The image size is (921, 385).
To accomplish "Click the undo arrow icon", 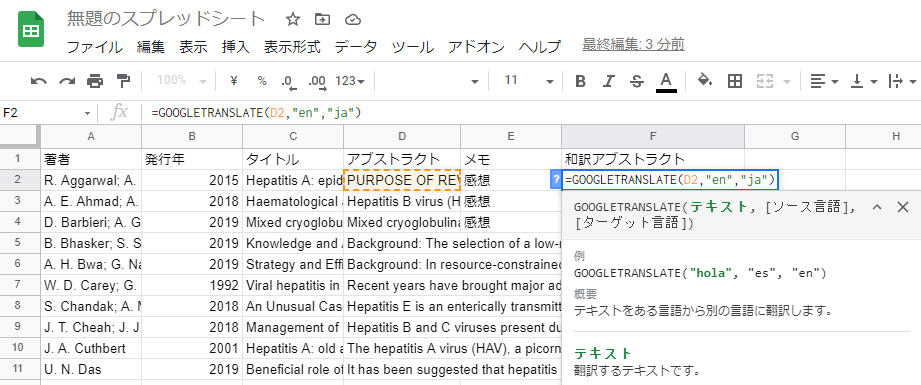I will (x=39, y=81).
